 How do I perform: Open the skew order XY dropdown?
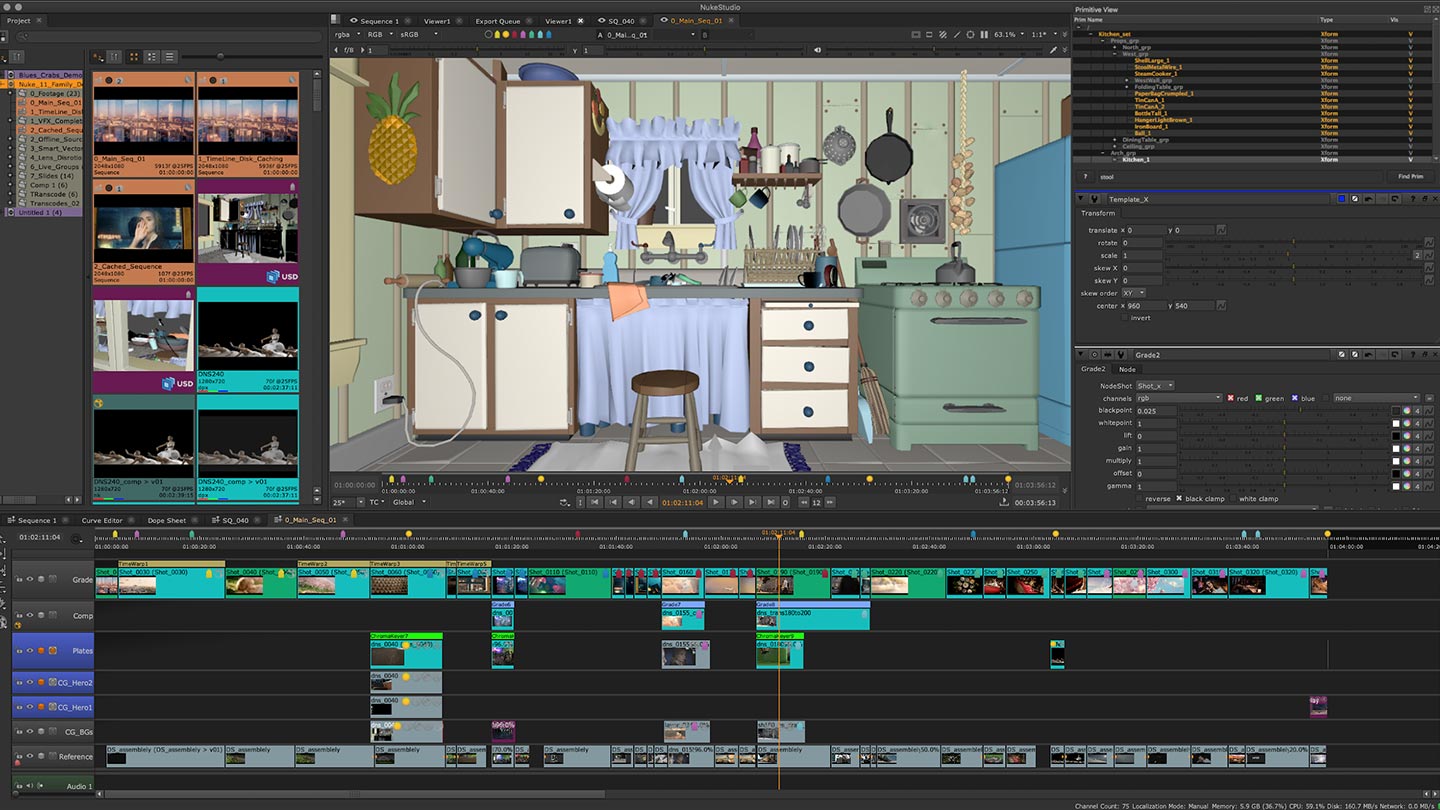1134,293
